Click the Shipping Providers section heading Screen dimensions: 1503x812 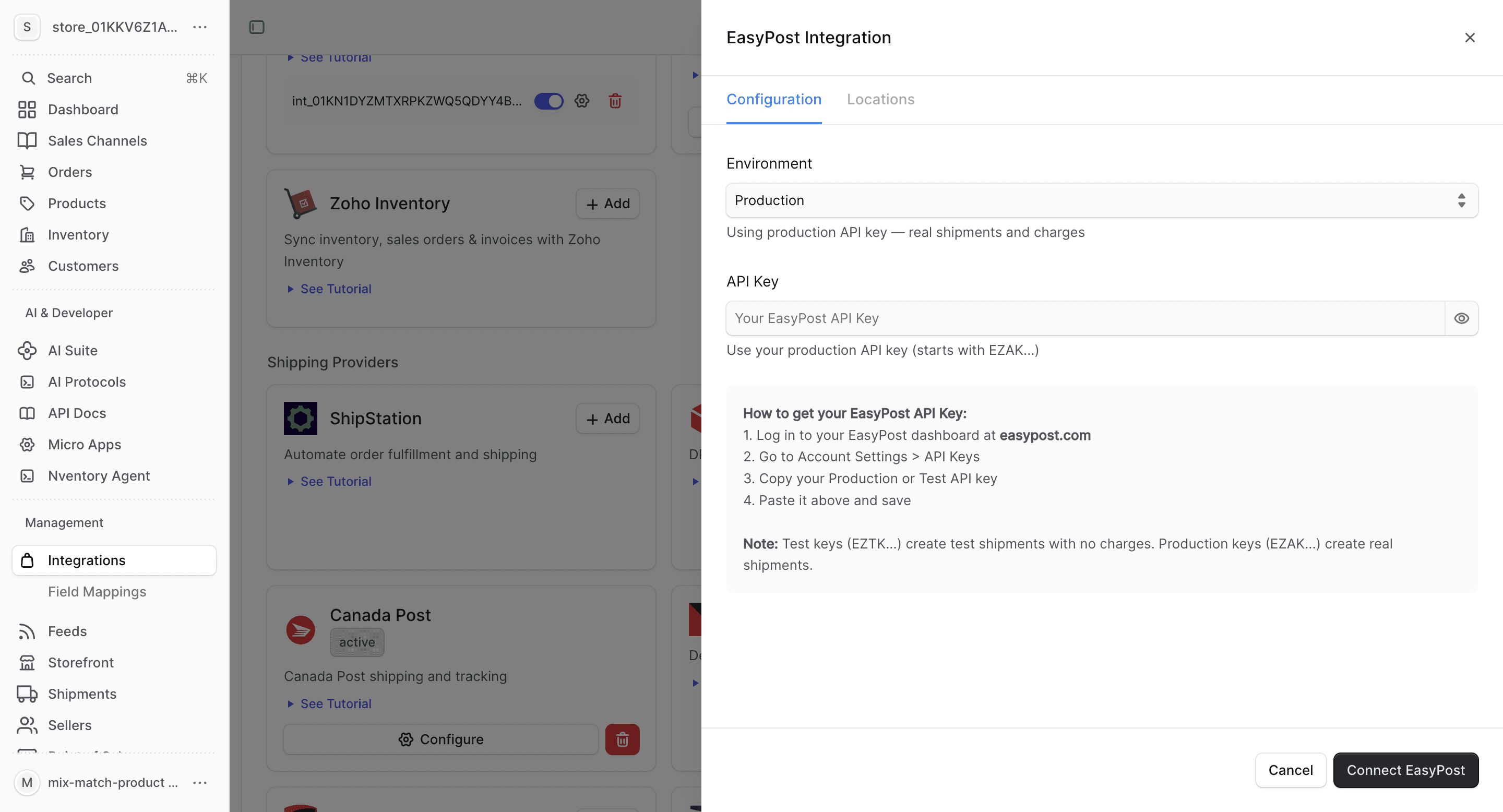(332, 362)
